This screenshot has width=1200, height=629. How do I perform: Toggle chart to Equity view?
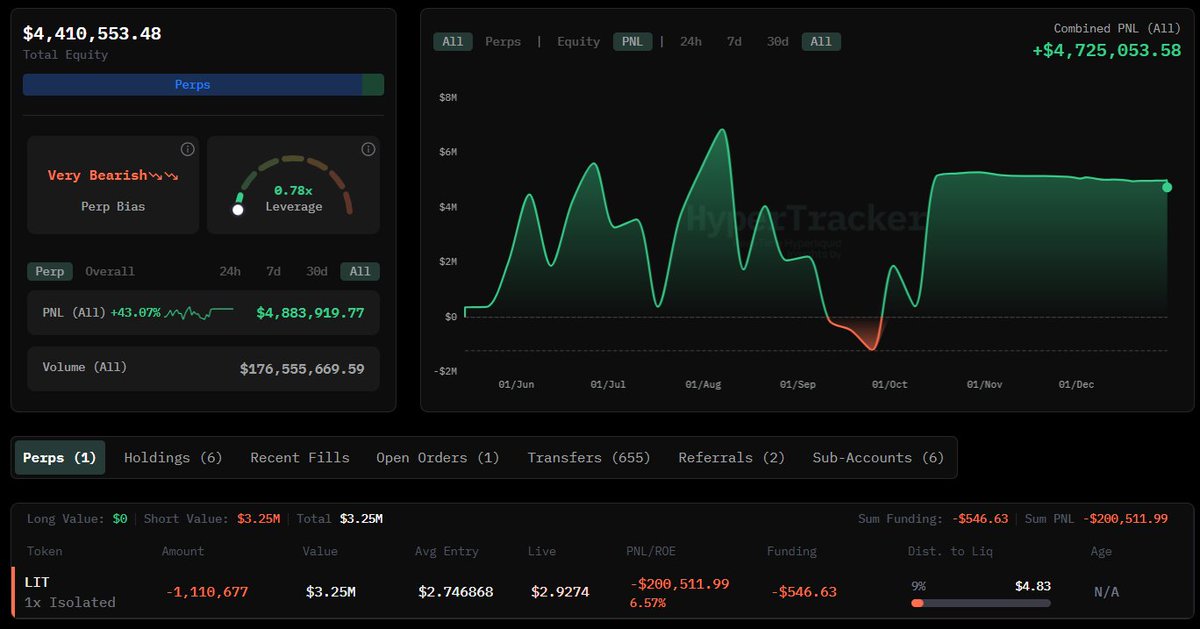(x=578, y=41)
